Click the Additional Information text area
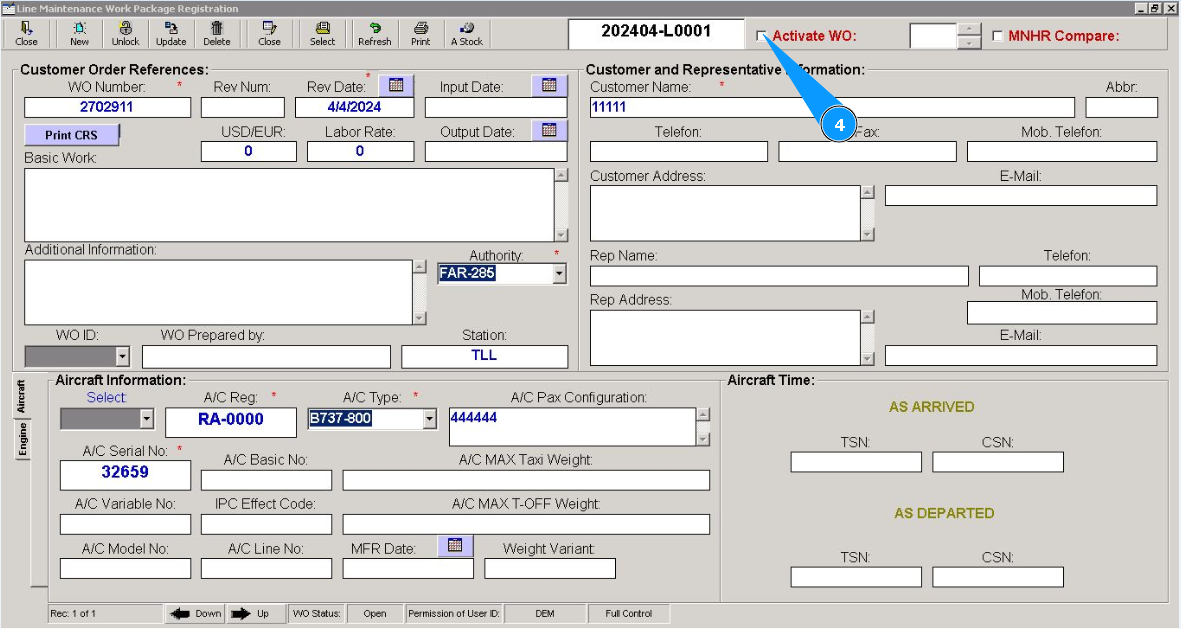 (x=218, y=292)
